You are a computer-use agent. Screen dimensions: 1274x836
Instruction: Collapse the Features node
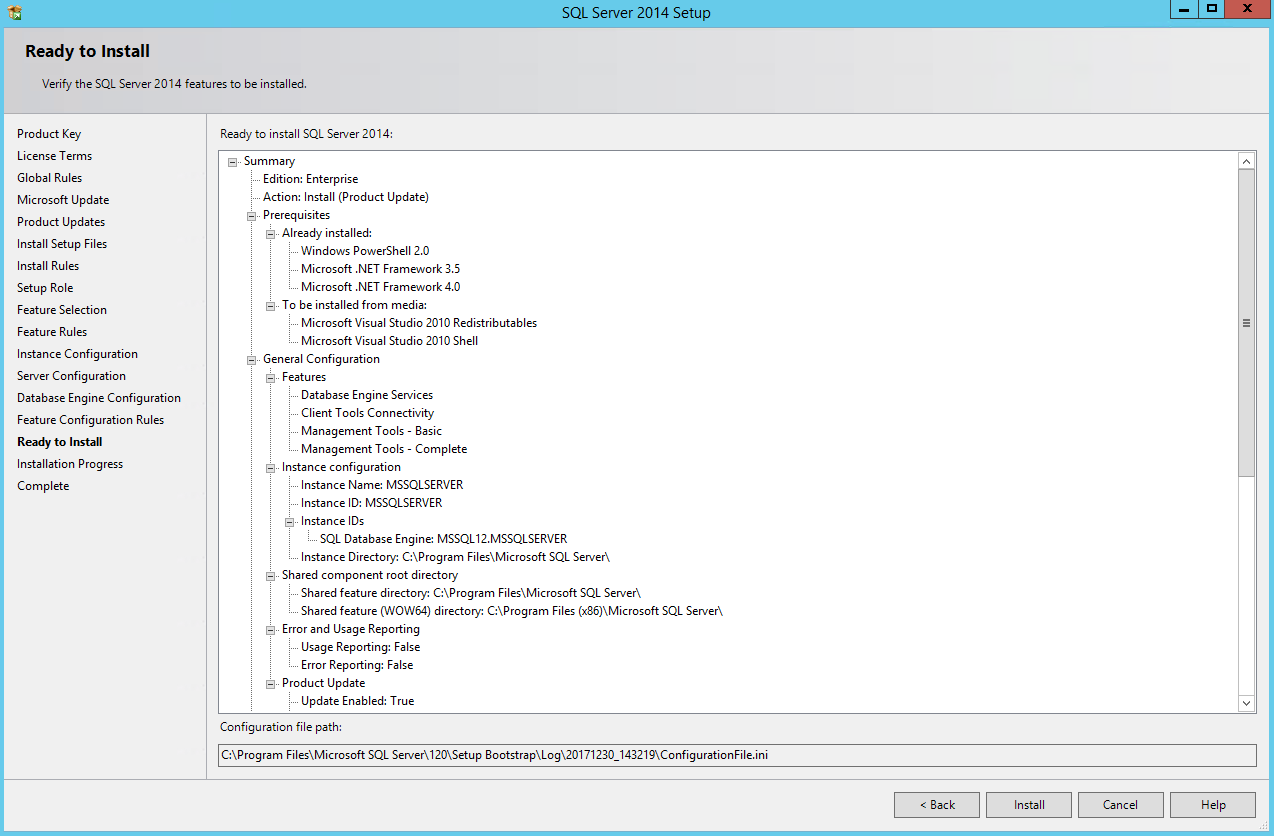pyautogui.click(x=270, y=377)
